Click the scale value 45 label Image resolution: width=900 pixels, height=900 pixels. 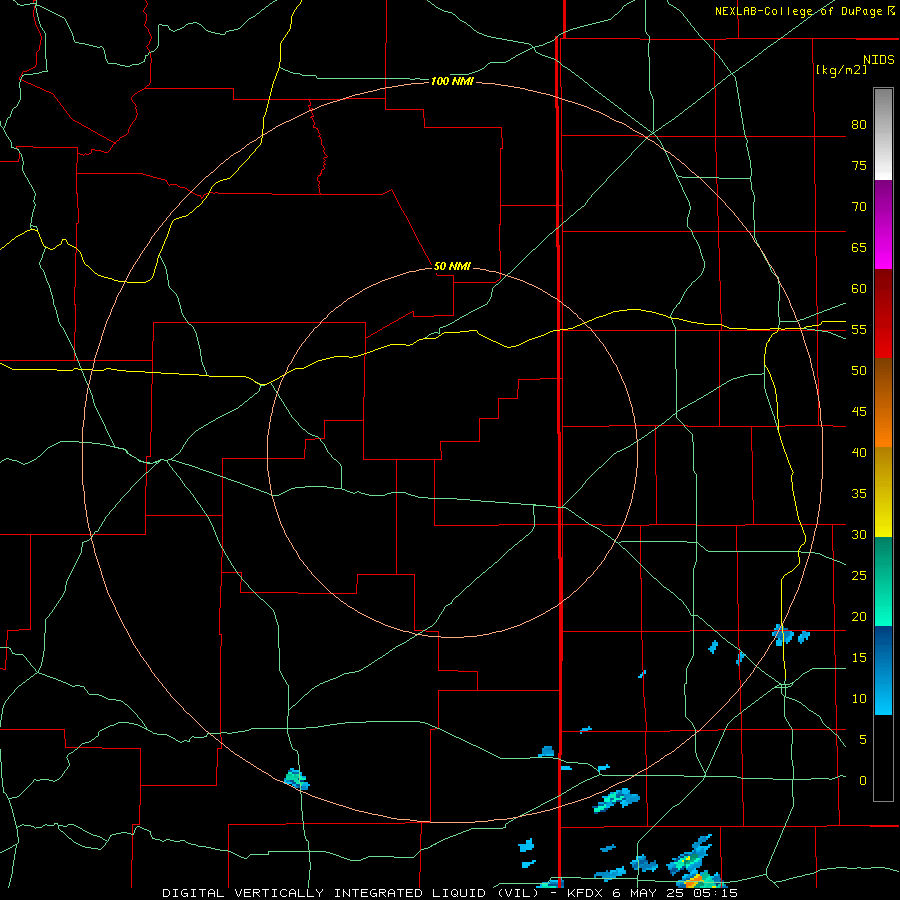[x=859, y=412]
